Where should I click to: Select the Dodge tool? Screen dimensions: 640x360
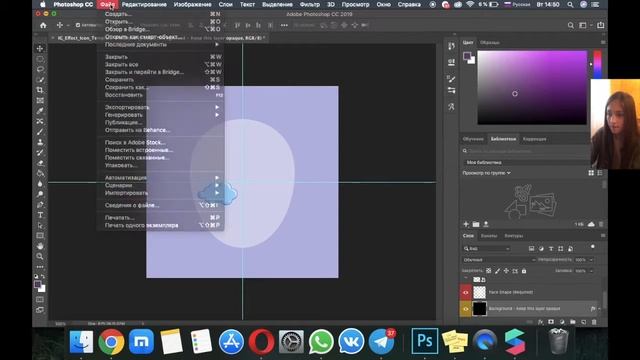point(40,194)
